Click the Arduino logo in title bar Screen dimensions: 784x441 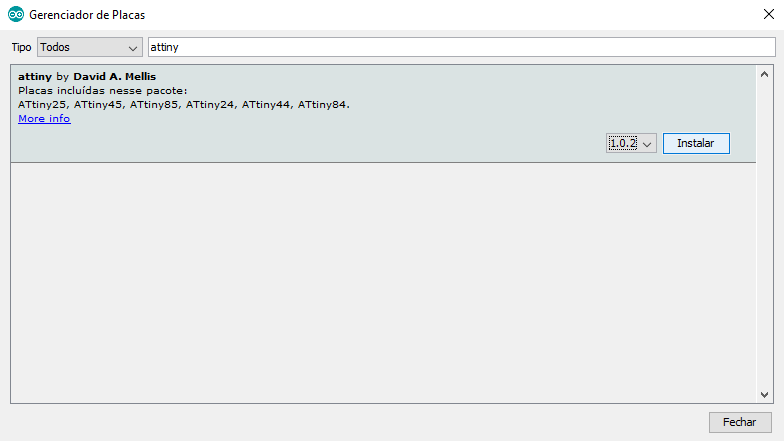coord(15,15)
